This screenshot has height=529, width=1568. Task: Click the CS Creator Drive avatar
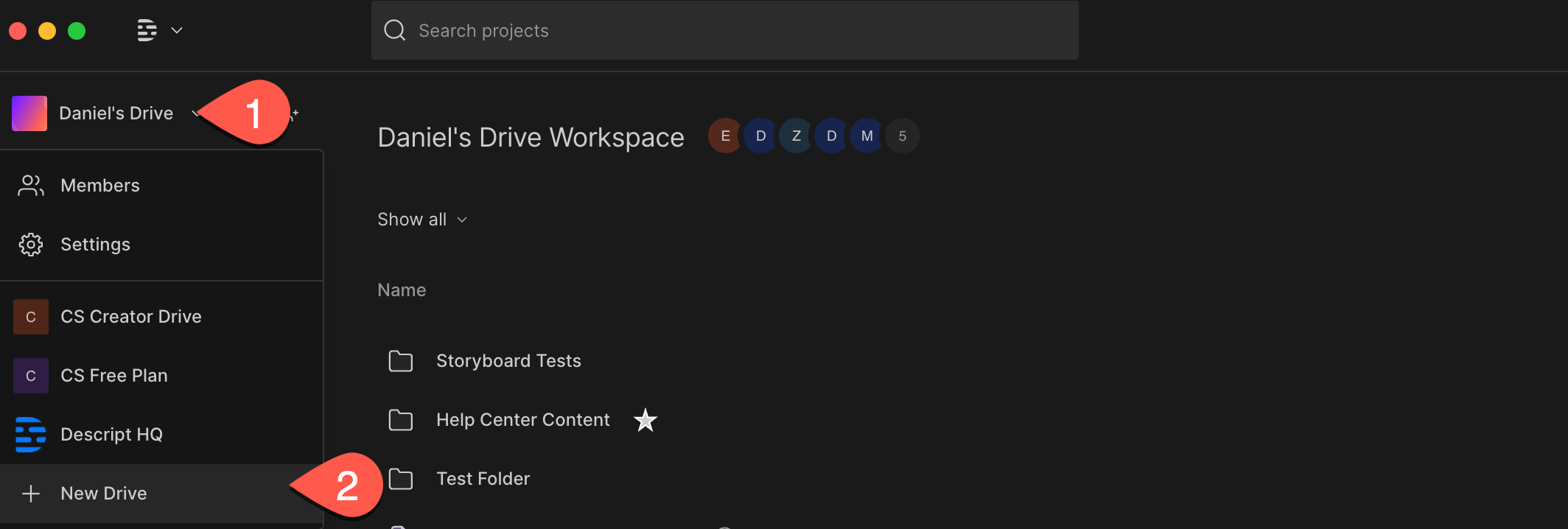[x=31, y=317]
